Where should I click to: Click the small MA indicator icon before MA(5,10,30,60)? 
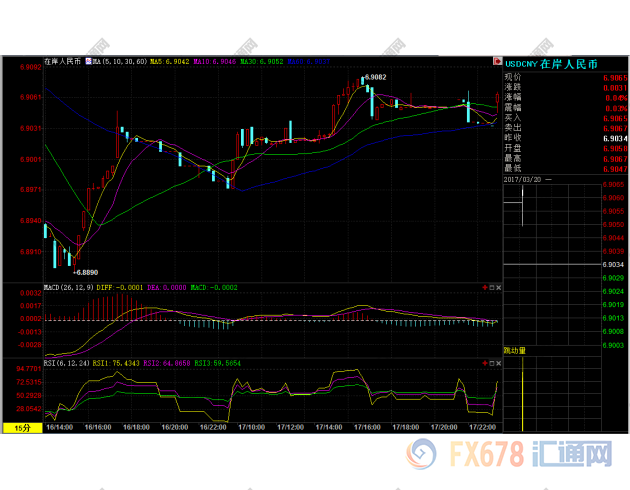click(x=87, y=62)
